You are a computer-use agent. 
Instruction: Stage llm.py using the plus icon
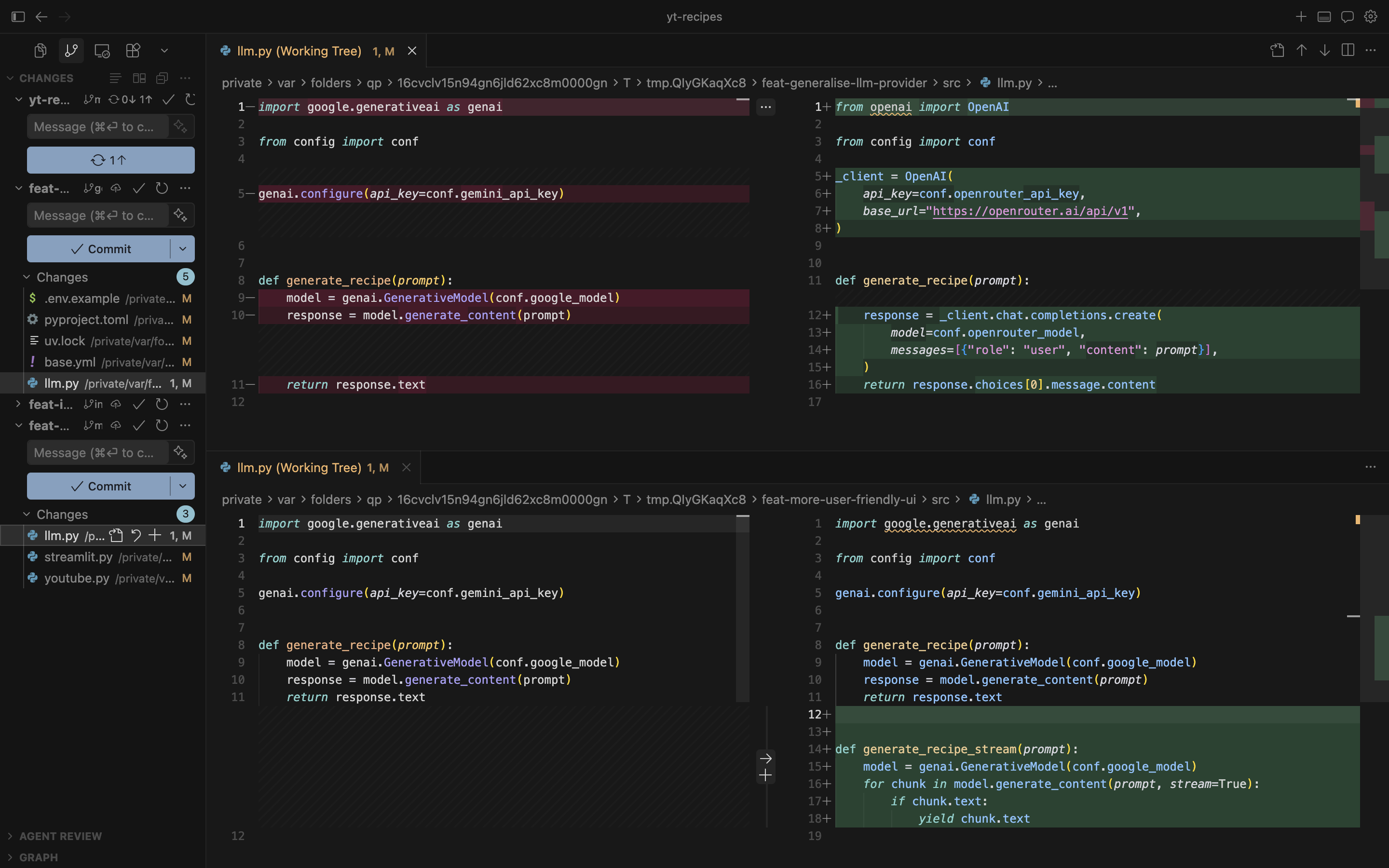(x=155, y=536)
